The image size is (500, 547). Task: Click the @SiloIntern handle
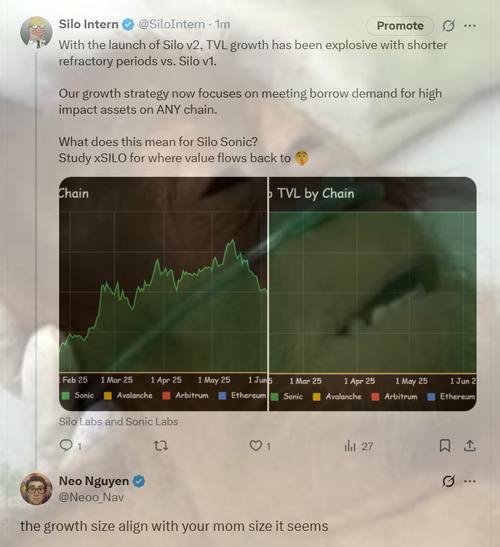[172, 24]
